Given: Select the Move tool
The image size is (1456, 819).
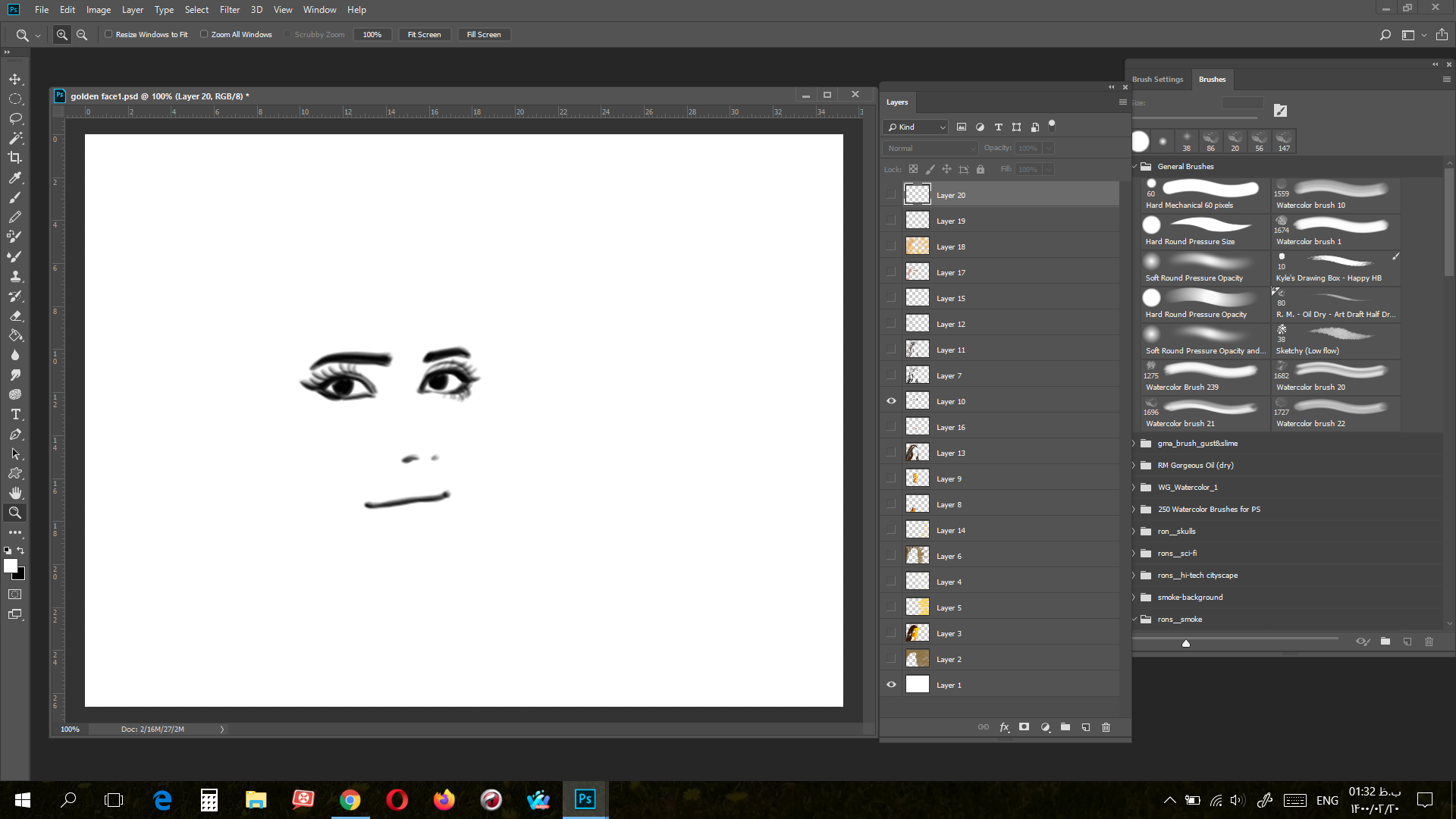Looking at the screenshot, I should click(x=15, y=80).
